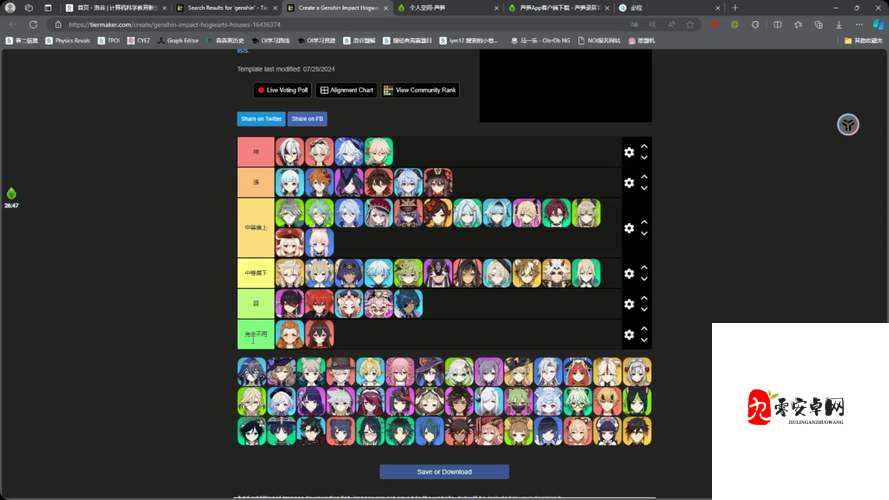Click the Share on FB button
This screenshot has height=500, width=889.
click(307, 119)
